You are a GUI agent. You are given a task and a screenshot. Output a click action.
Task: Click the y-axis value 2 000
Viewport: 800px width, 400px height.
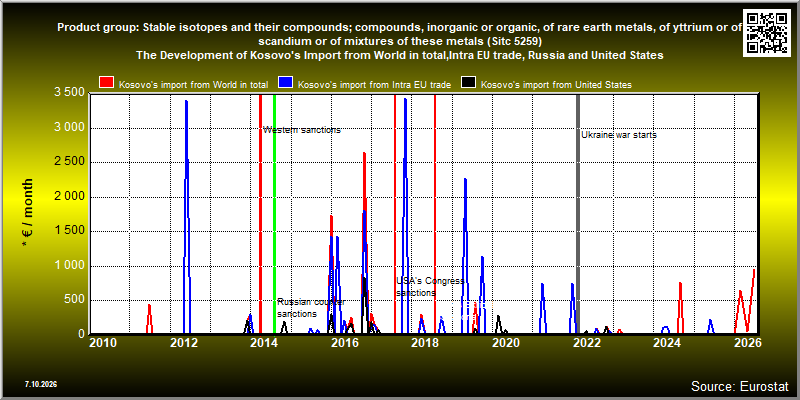pyautogui.click(x=69, y=197)
